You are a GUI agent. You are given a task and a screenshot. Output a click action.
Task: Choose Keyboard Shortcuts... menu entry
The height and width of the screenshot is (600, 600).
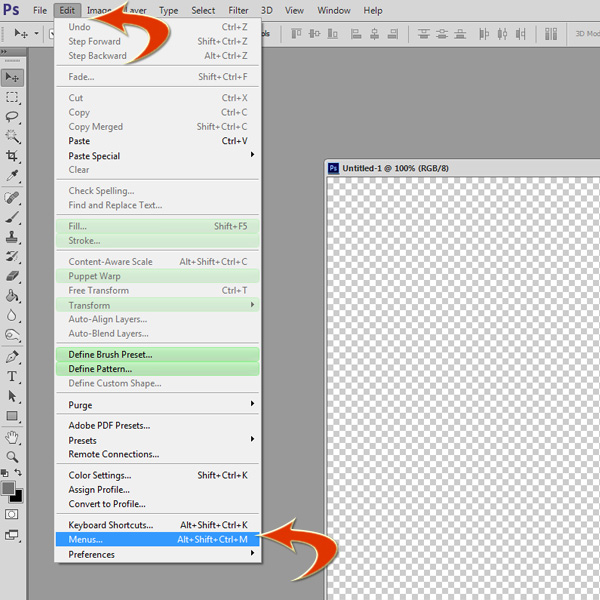click(157, 525)
